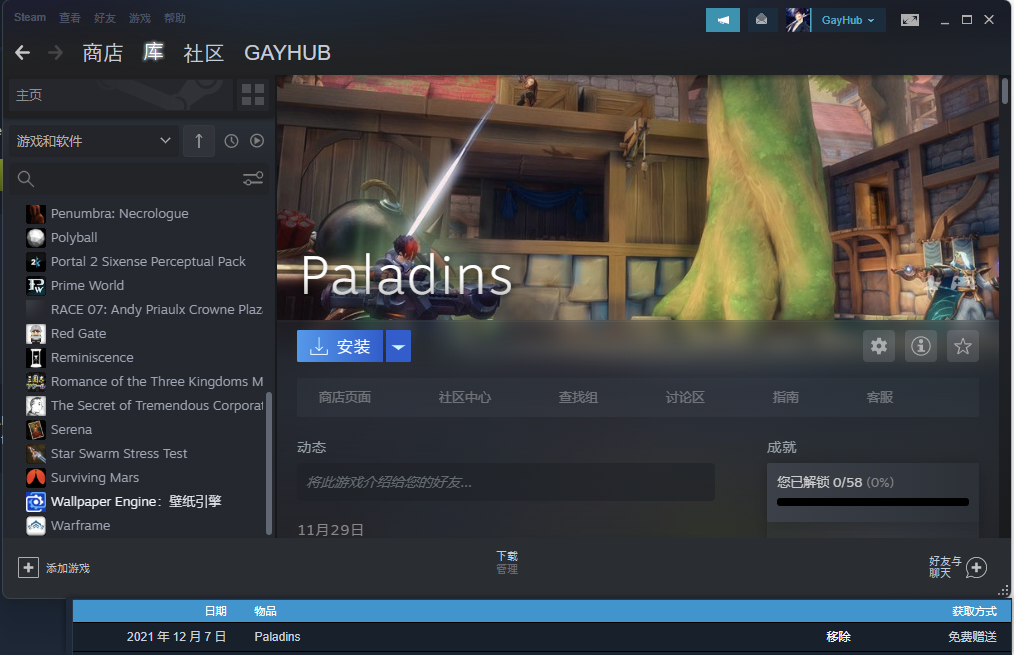Open 指南 link

tap(786, 397)
